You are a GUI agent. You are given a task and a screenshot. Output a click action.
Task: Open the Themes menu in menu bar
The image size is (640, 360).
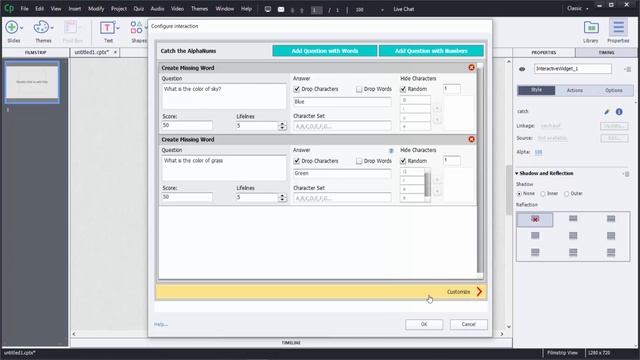[x=199, y=9]
